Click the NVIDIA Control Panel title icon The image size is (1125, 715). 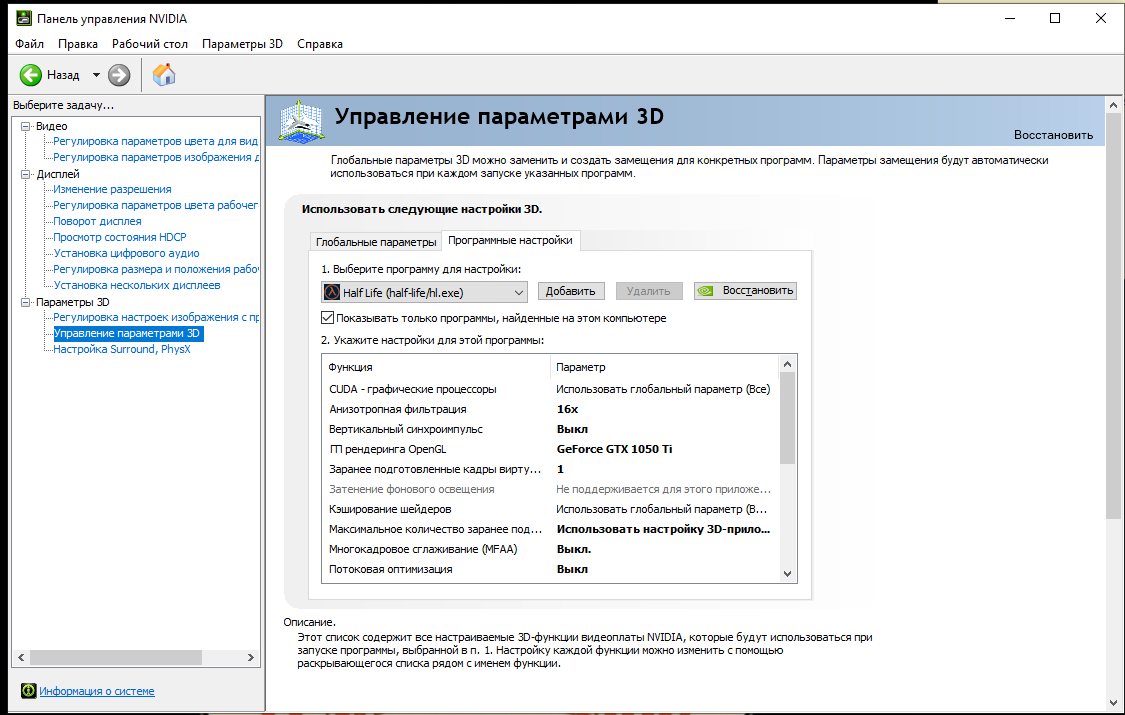click(24, 18)
